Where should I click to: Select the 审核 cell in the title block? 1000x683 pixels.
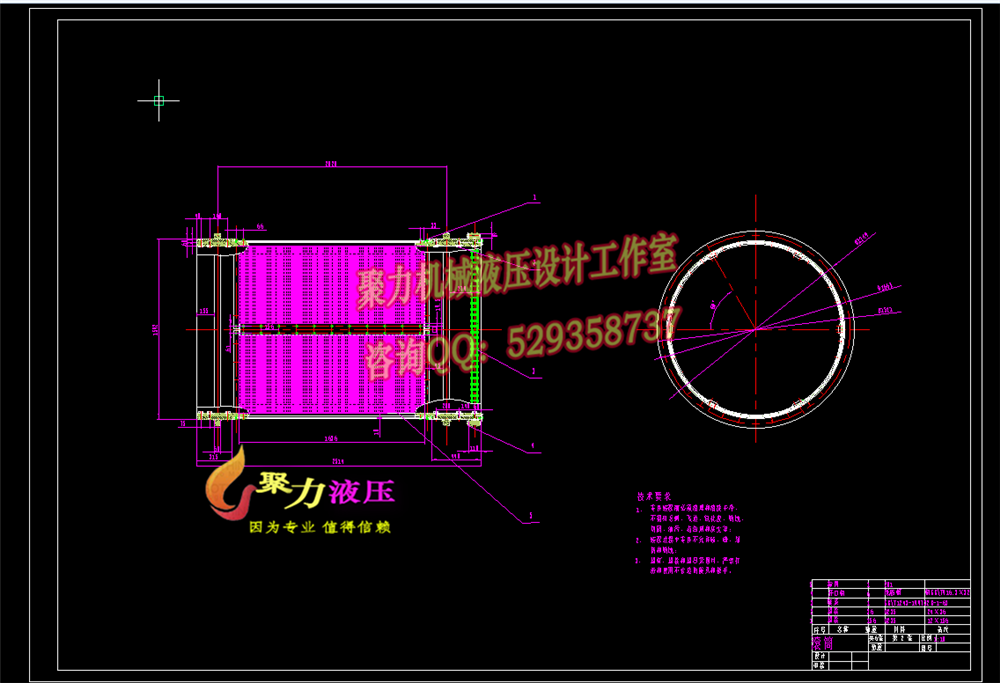[820, 666]
